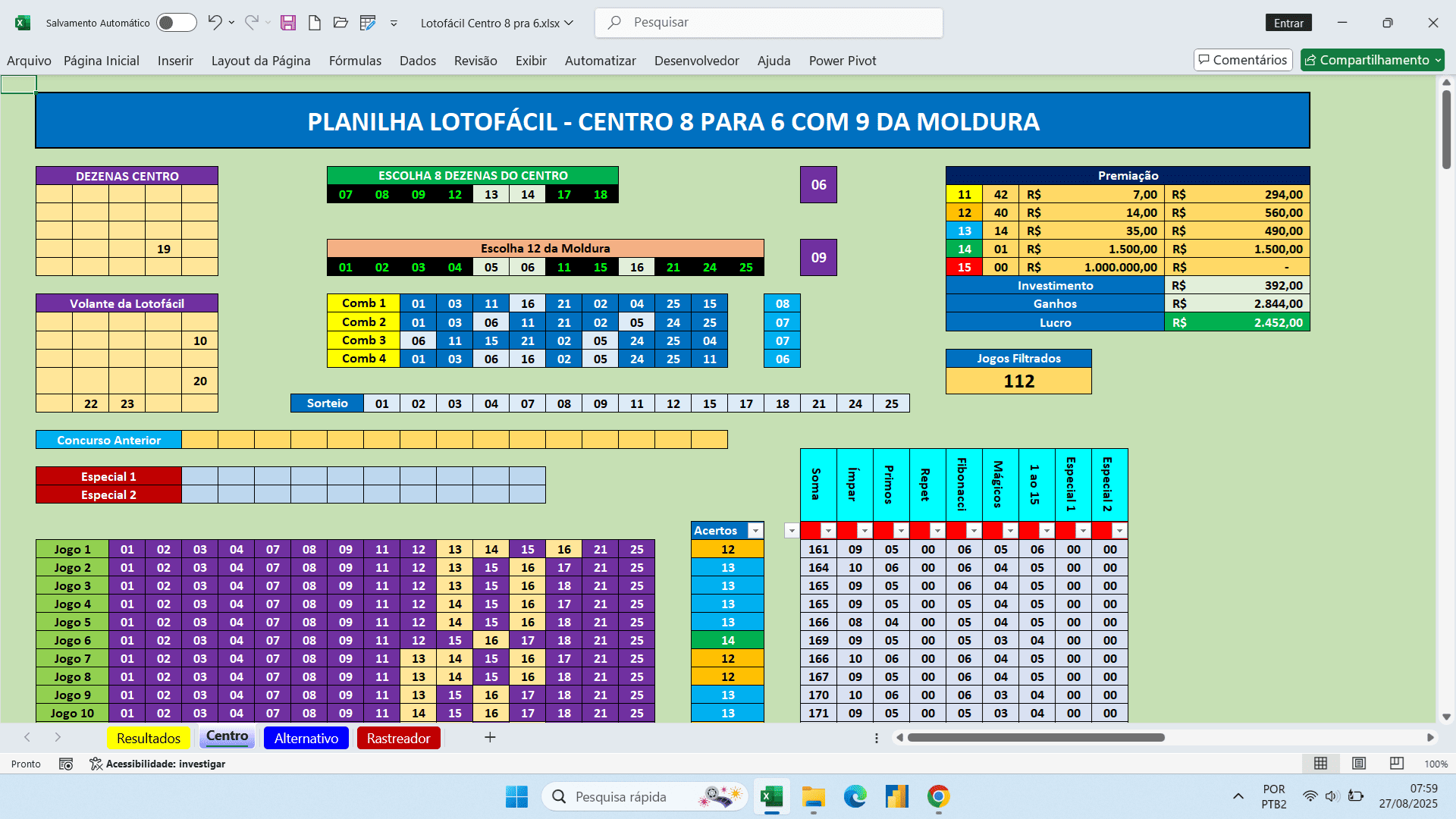The image size is (1456, 819).
Task: Switch to the Rastreador sheet tab
Action: tap(398, 738)
